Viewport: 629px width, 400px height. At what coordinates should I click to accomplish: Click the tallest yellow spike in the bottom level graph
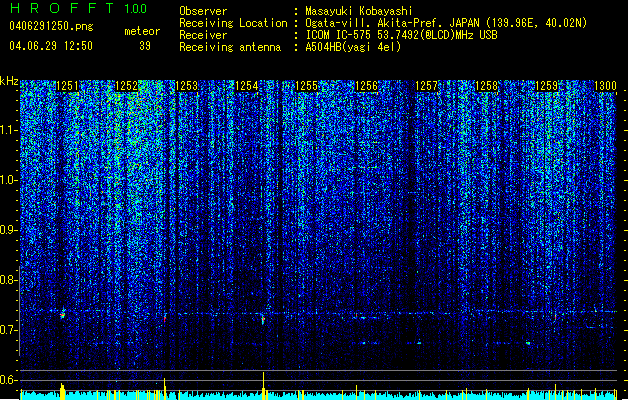(264, 386)
